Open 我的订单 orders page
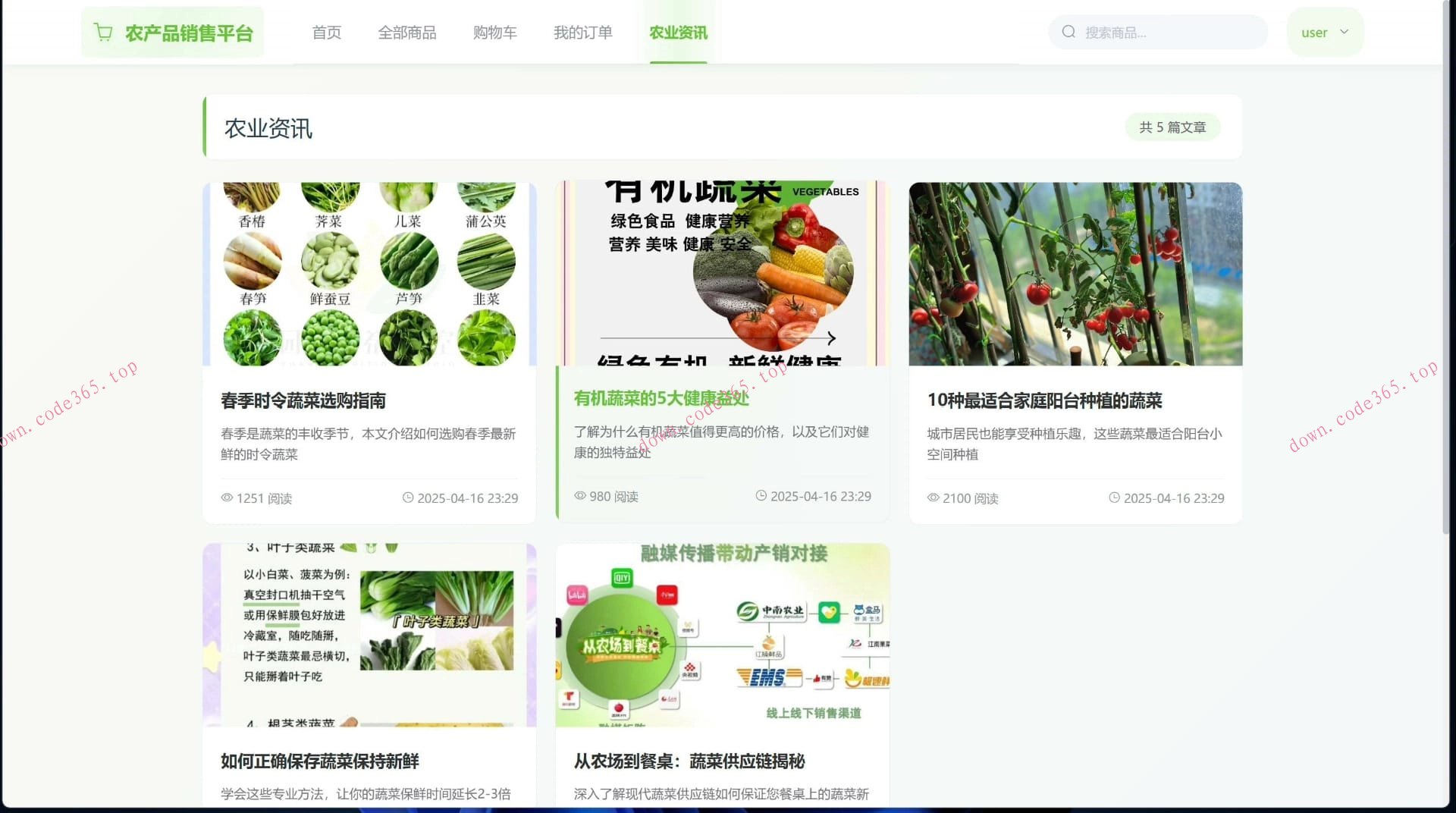 pos(582,33)
